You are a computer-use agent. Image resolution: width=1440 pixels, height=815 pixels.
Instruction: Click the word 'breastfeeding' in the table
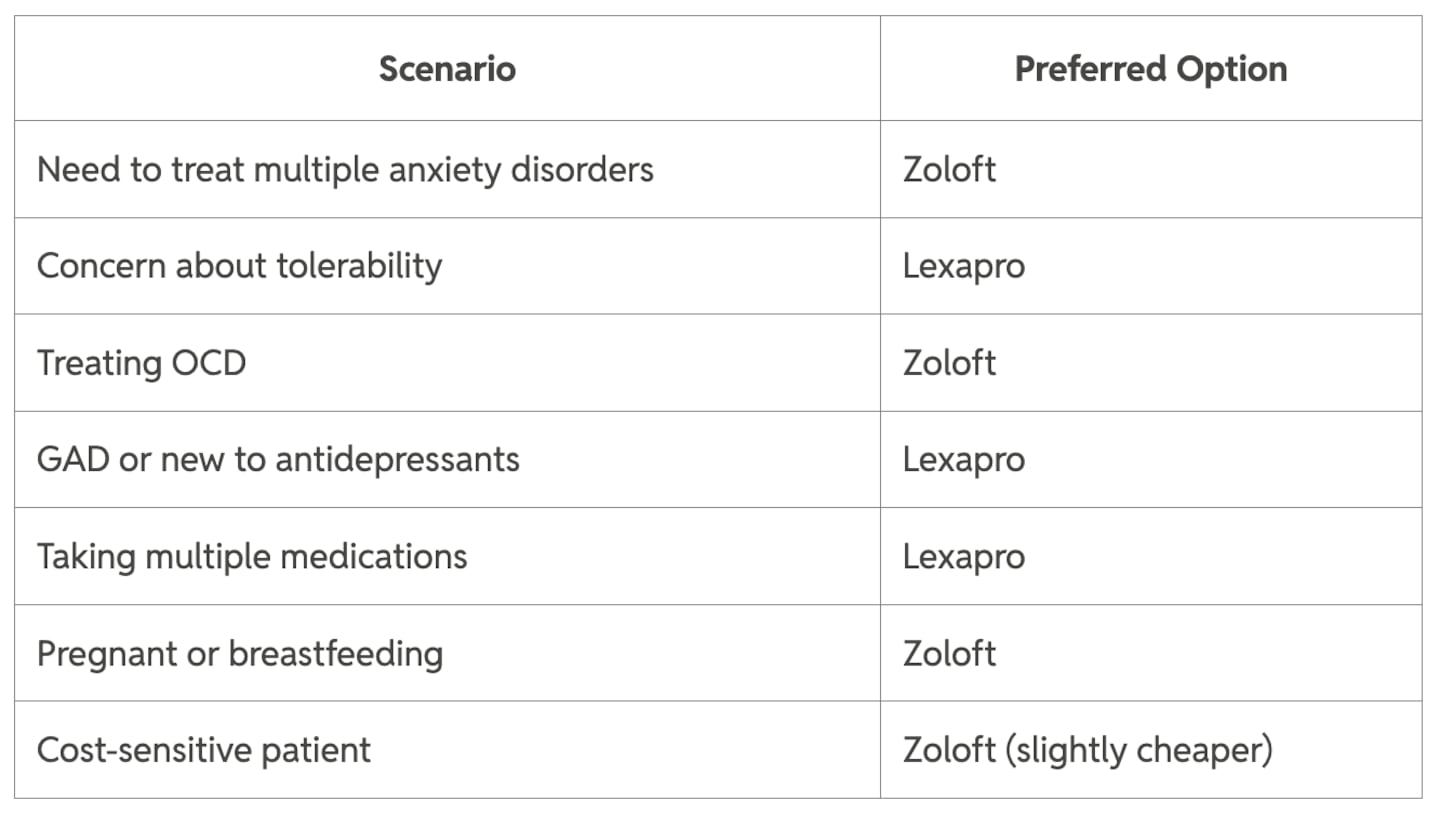tap(335, 653)
